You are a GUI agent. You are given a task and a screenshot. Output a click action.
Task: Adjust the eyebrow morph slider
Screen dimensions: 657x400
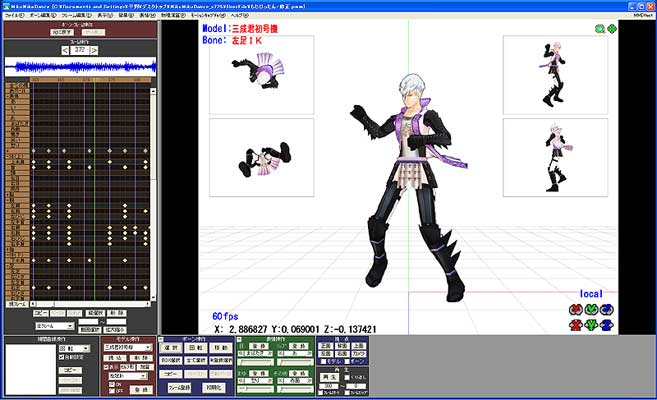click(255, 390)
